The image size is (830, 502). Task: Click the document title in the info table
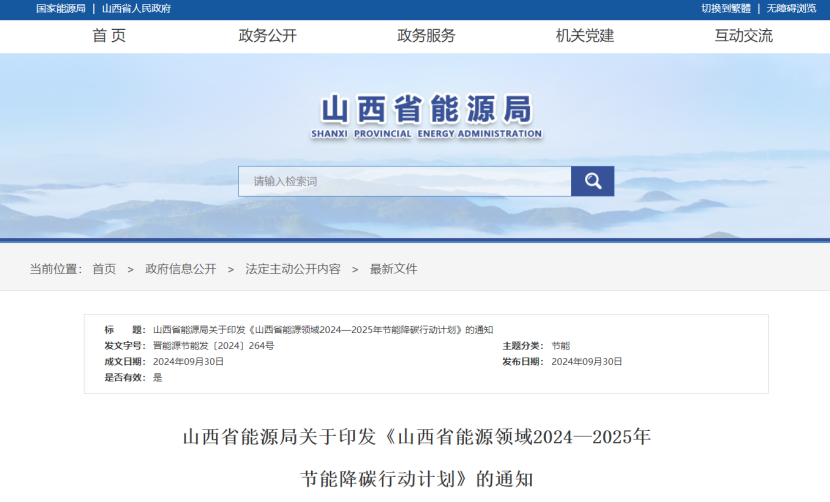[x=322, y=330]
